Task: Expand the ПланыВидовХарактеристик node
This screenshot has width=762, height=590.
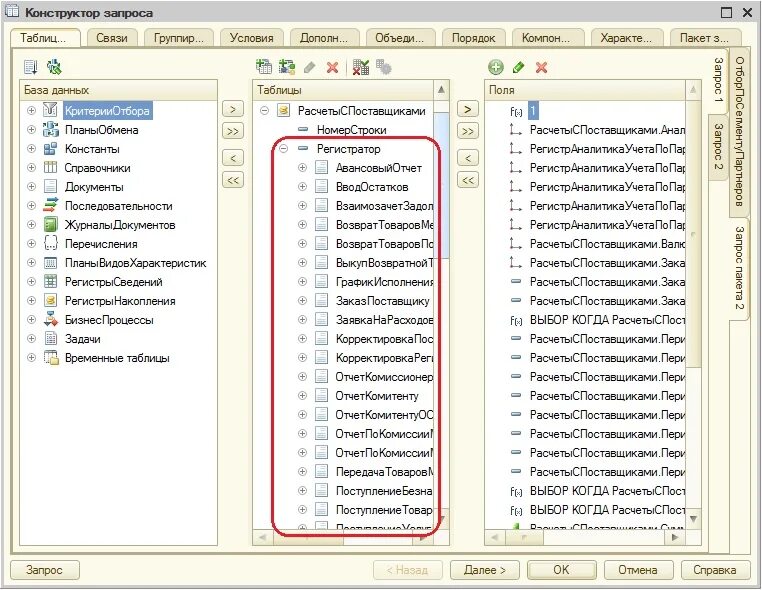Action: coord(32,262)
